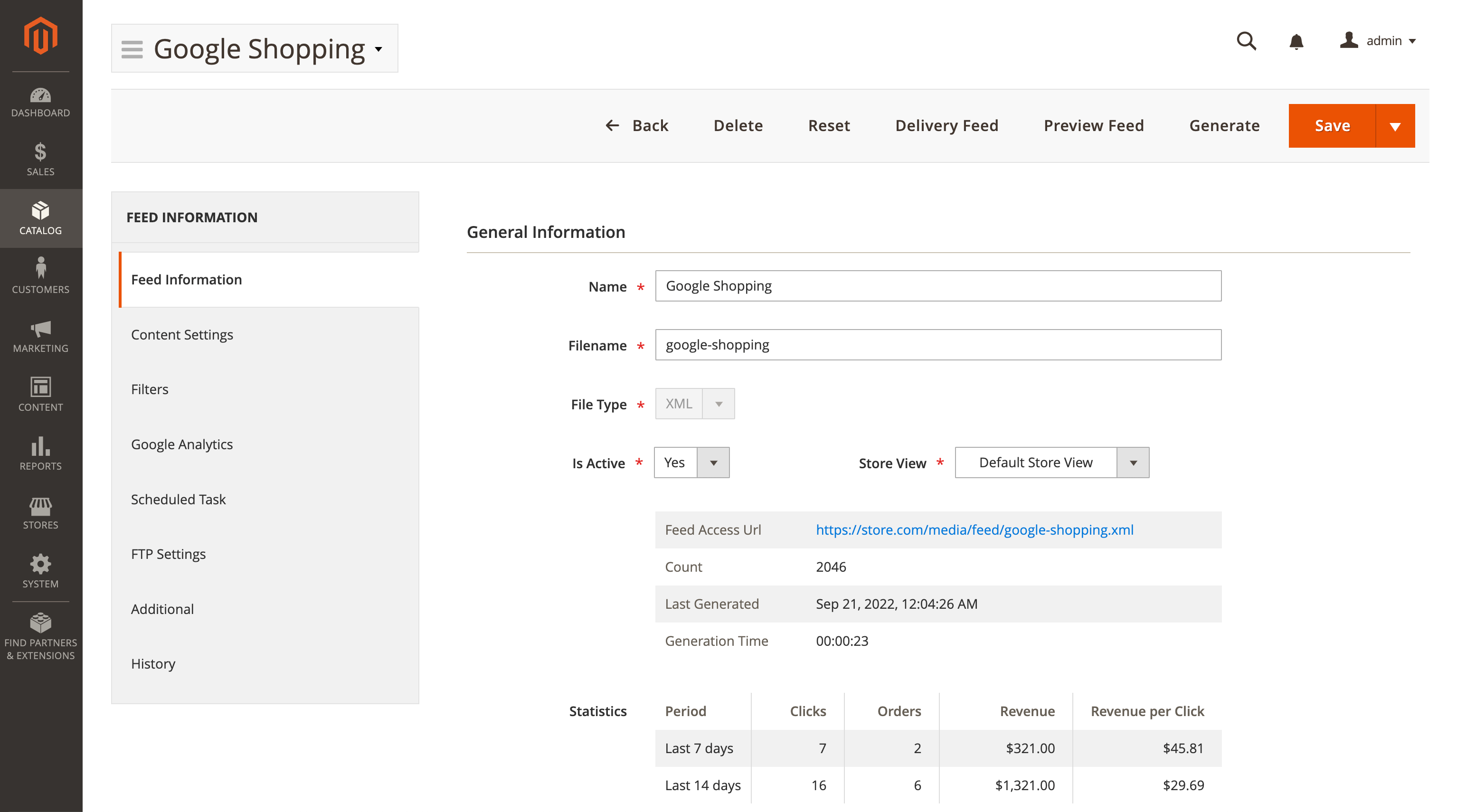Click the Back arrow icon
Image resolution: width=1457 pixels, height=812 pixels.
click(613, 125)
